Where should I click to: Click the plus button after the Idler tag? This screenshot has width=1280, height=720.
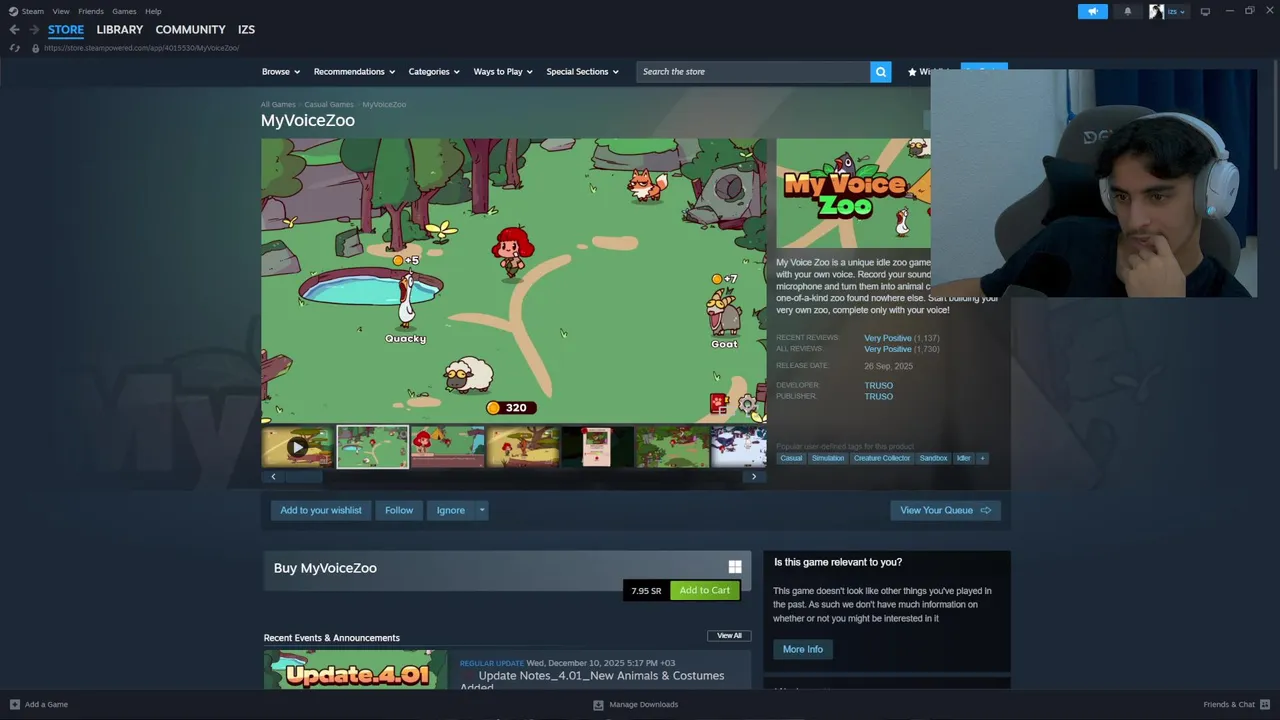pyautogui.click(x=982, y=458)
